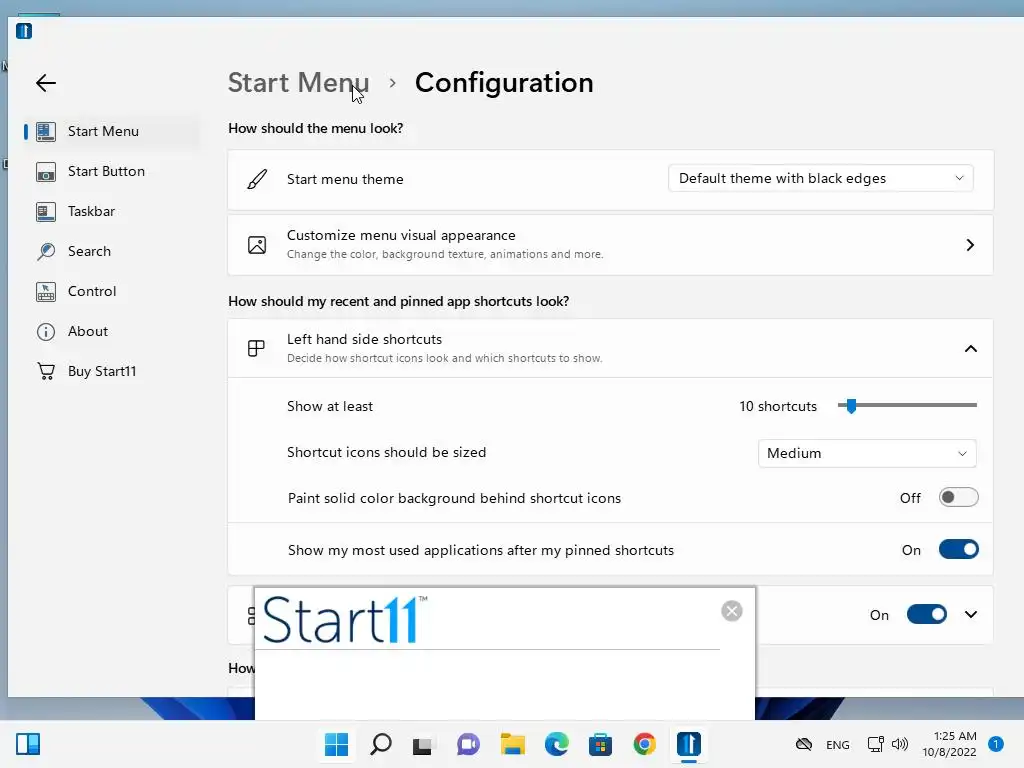The width and height of the screenshot is (1024, 768).
Task: Open the clock showing 1:25 AM
Action: coord(950,744)
